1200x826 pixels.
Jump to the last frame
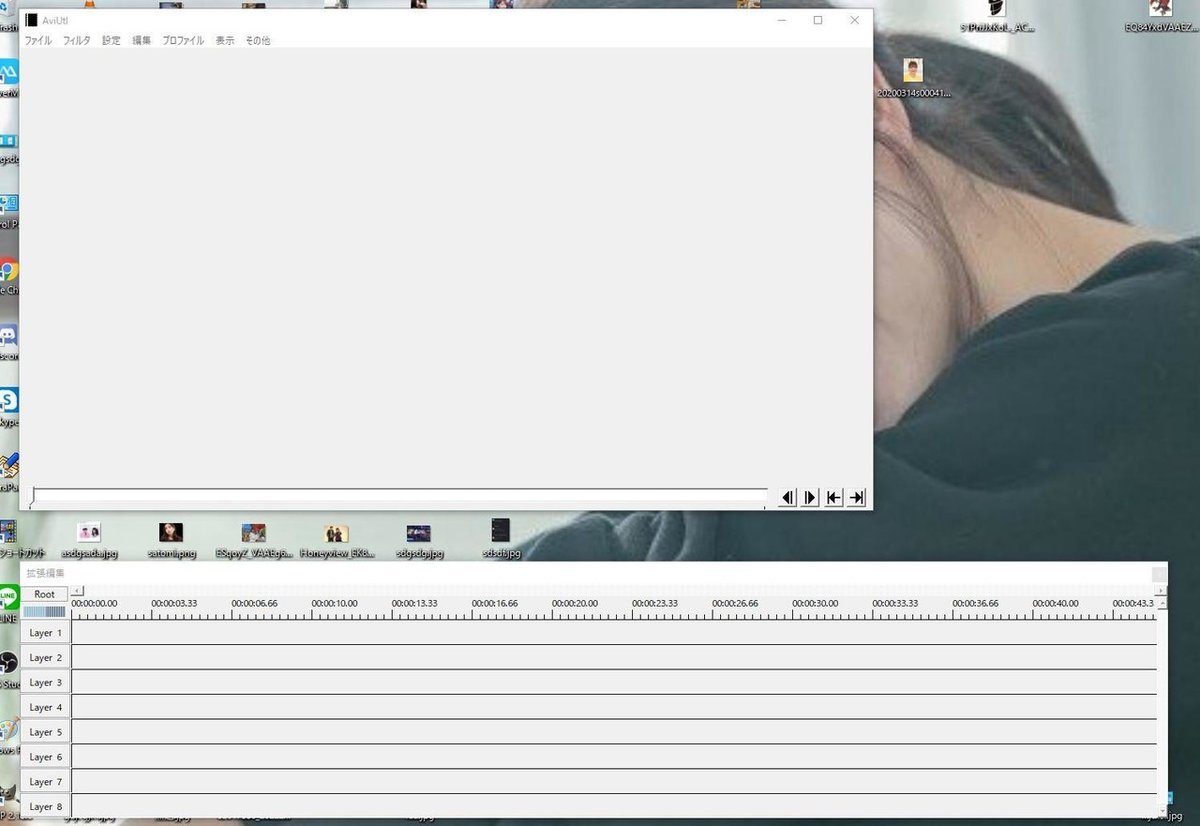pos(856,497)
